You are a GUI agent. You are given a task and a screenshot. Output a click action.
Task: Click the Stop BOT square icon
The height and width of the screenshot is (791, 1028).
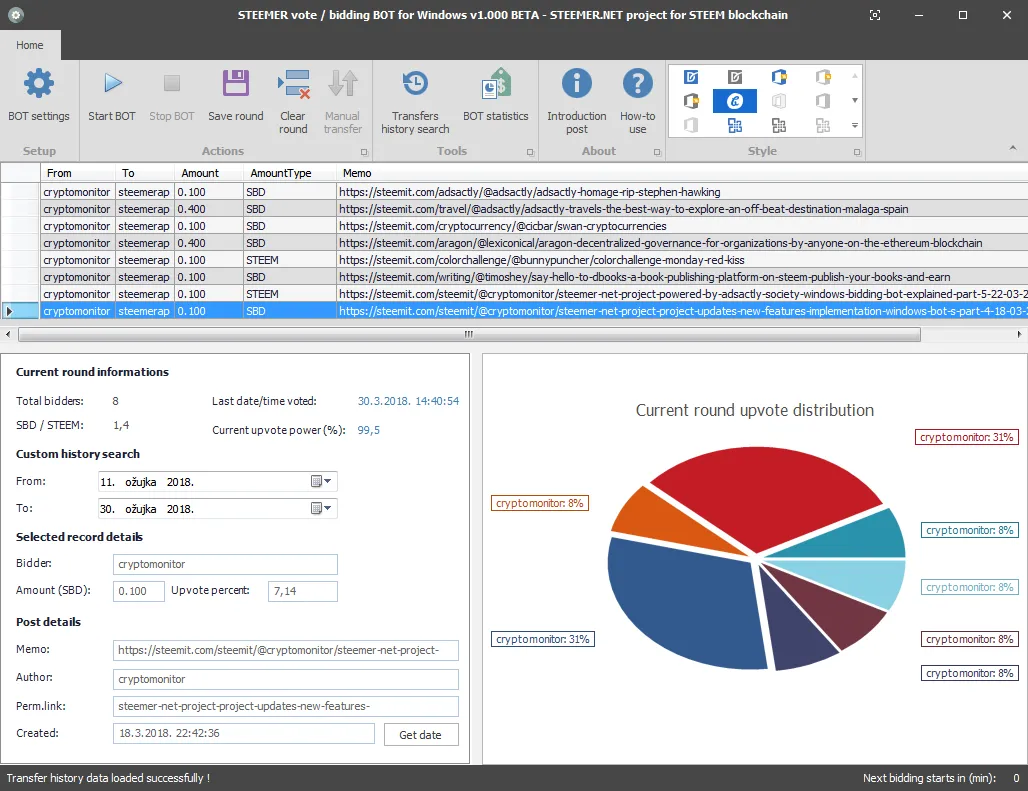[172, 83]
